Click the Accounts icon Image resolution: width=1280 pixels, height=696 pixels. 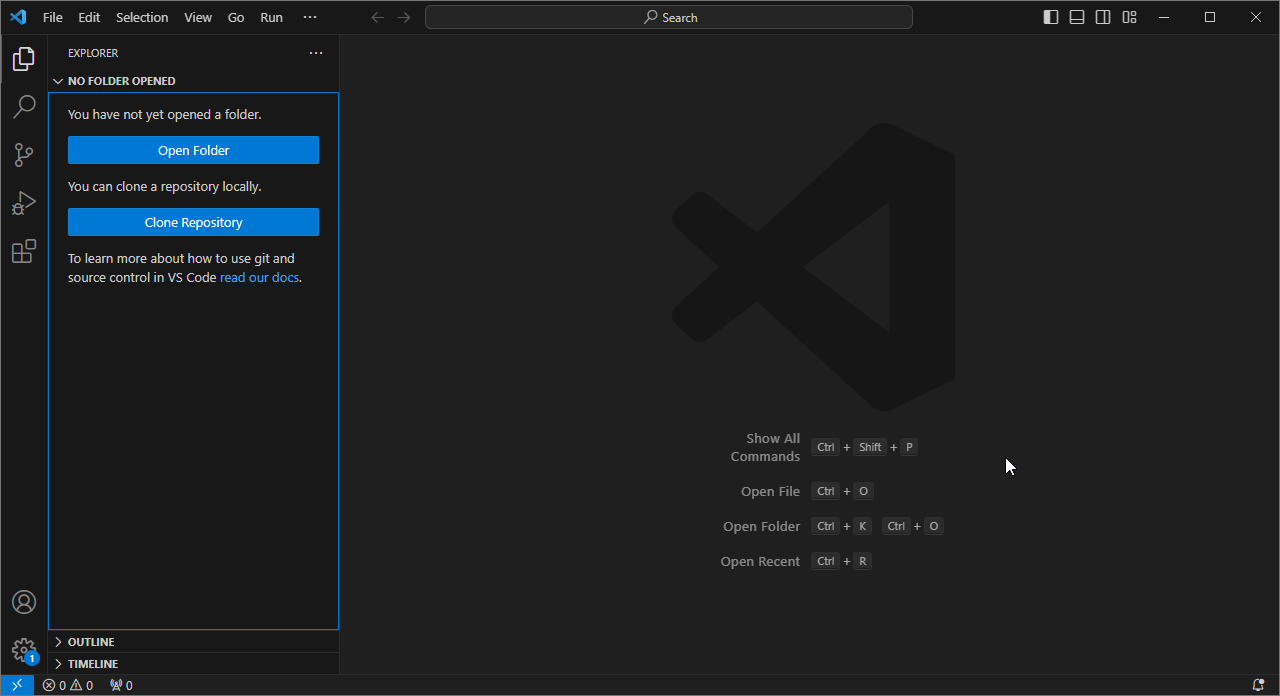pos(24,602)
